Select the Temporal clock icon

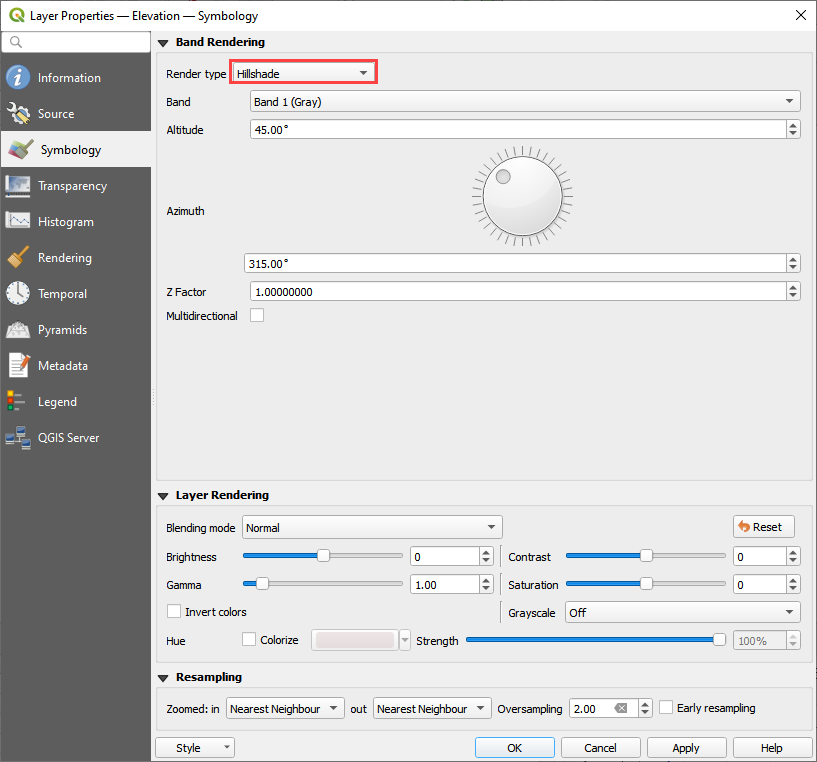[x=18, y=294]
